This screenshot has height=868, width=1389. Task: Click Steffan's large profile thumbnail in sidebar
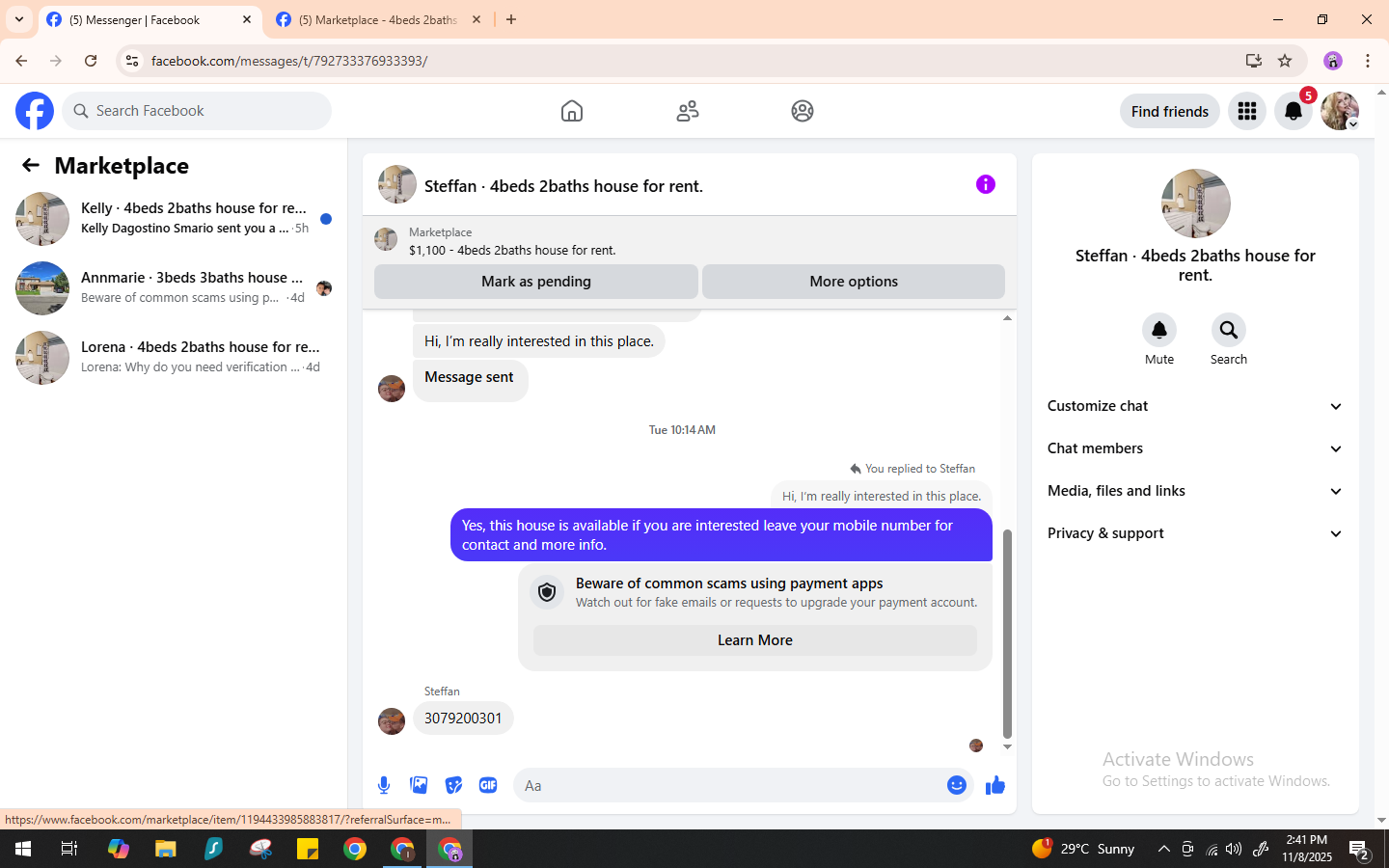(1196, 203)
